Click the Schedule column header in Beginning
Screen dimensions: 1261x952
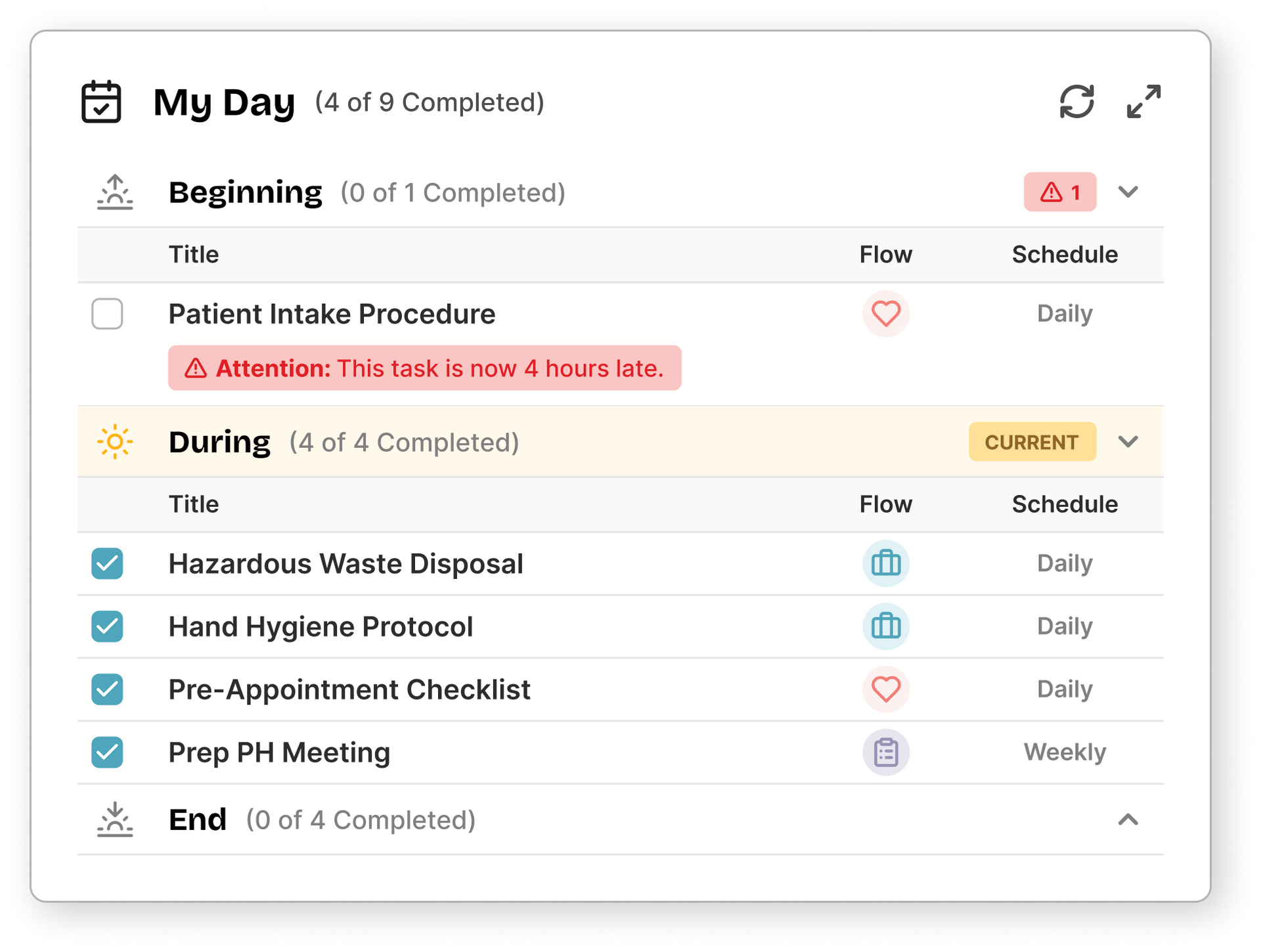click(x=1064, y=255)
